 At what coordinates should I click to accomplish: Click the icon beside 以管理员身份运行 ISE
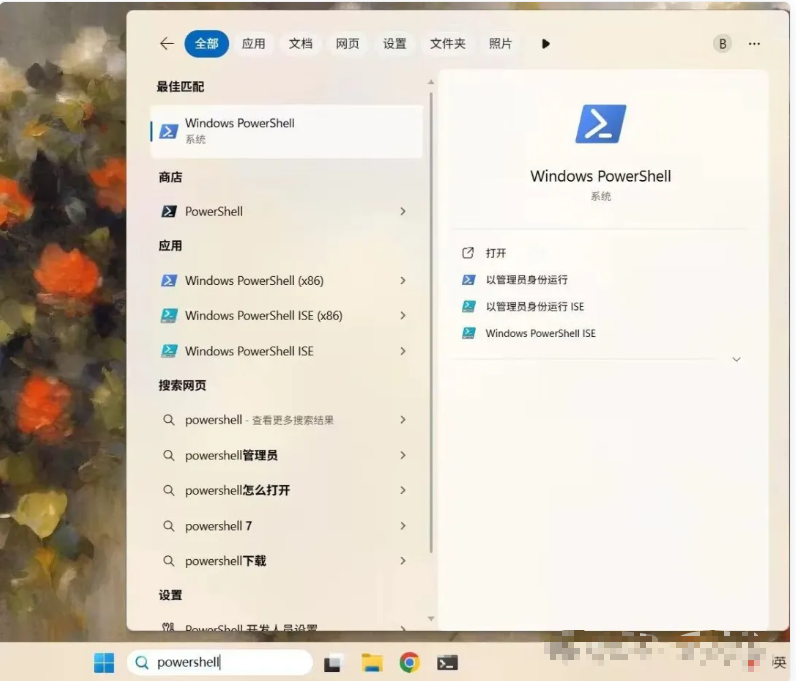468,307
